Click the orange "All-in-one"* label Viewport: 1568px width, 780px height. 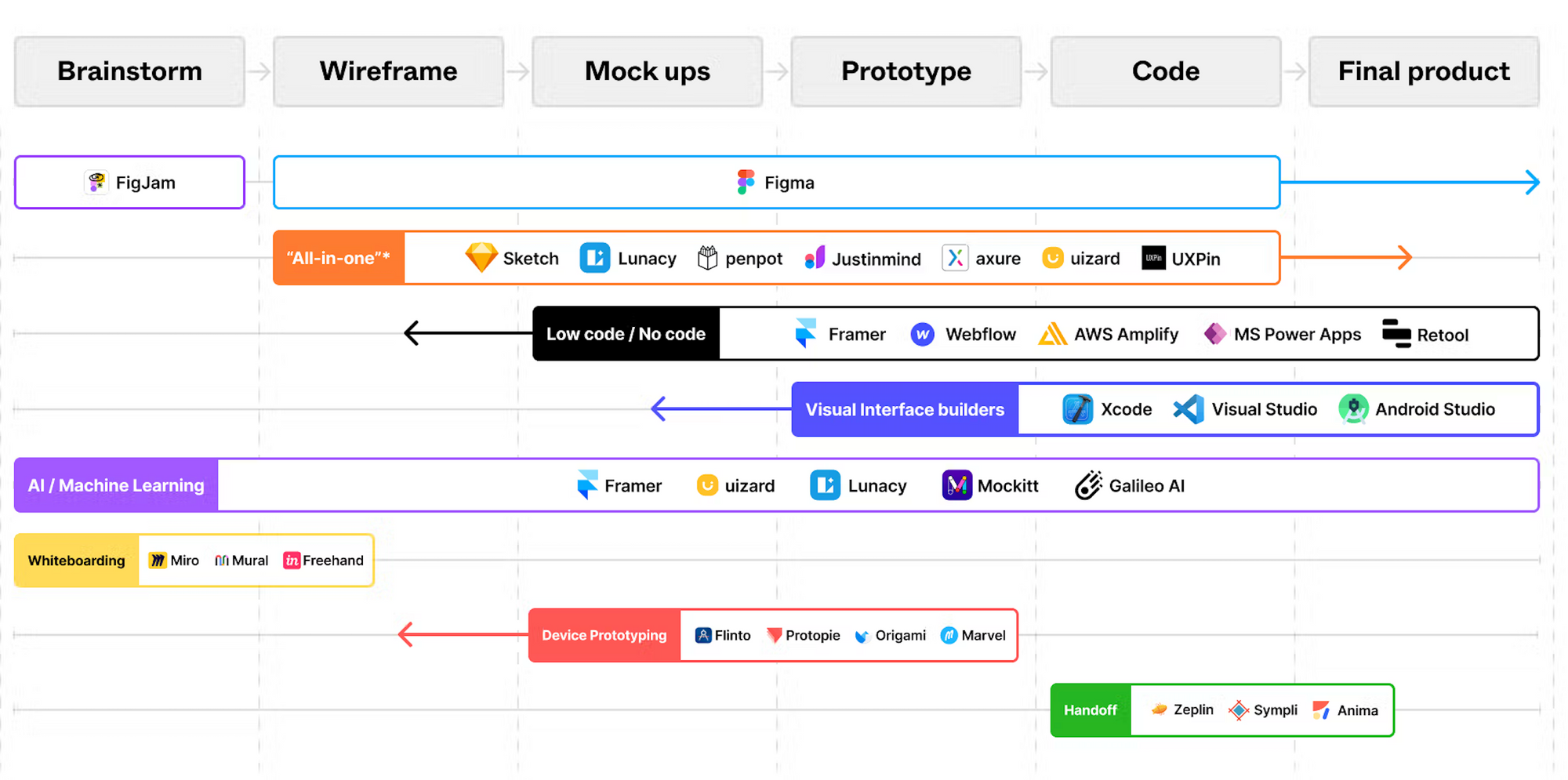coord(339,258)
